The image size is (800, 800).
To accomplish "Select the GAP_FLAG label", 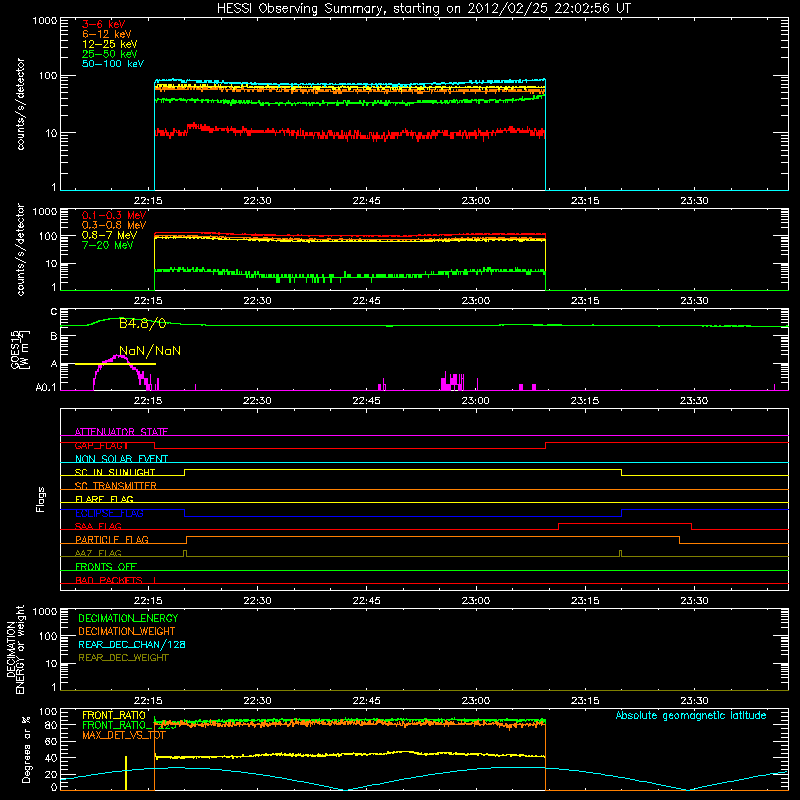I will coord(102,445).
